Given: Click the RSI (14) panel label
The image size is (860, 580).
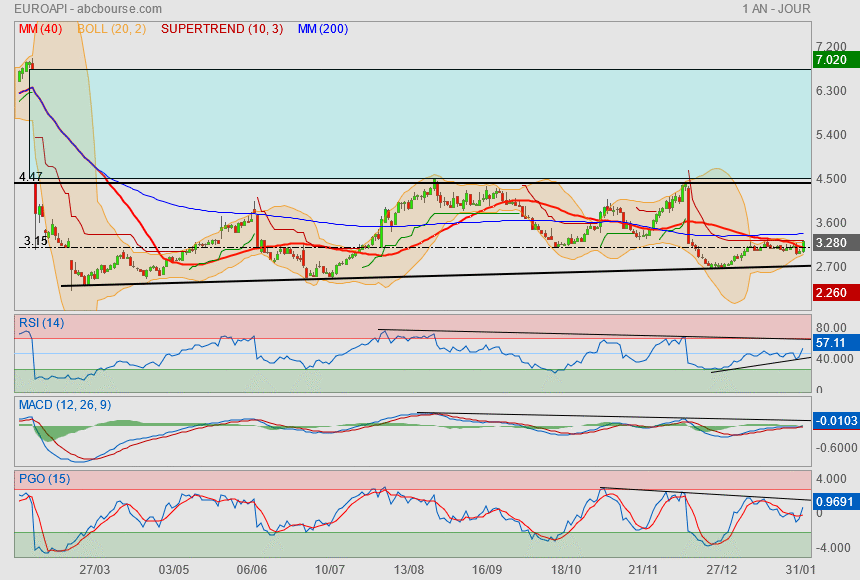Looking at the screenshot, I should point(42,323).
